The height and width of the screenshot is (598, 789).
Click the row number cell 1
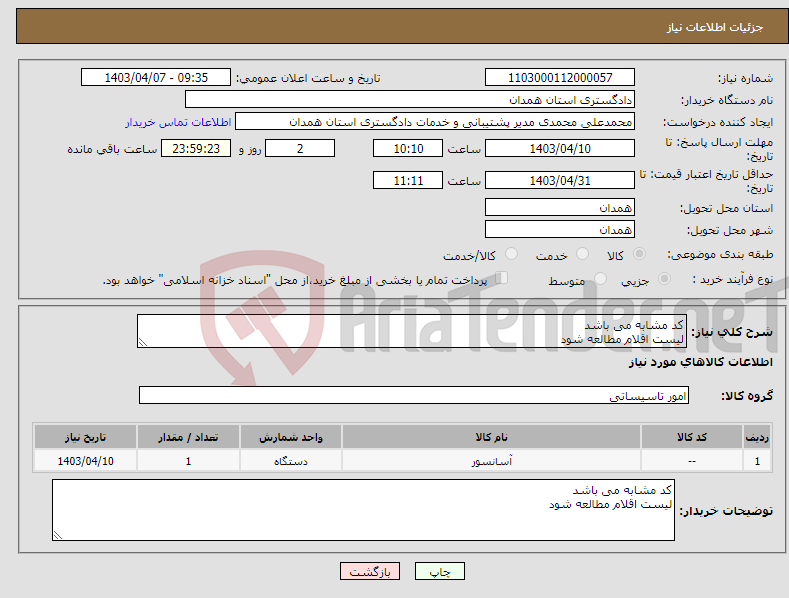(x=757, y=461)
